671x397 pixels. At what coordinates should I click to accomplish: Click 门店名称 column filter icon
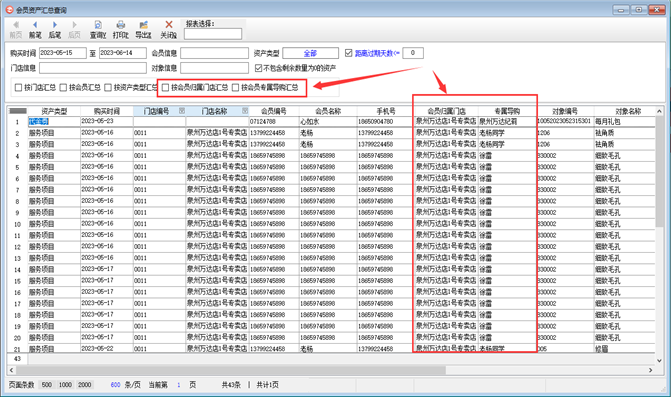point(245,111)
